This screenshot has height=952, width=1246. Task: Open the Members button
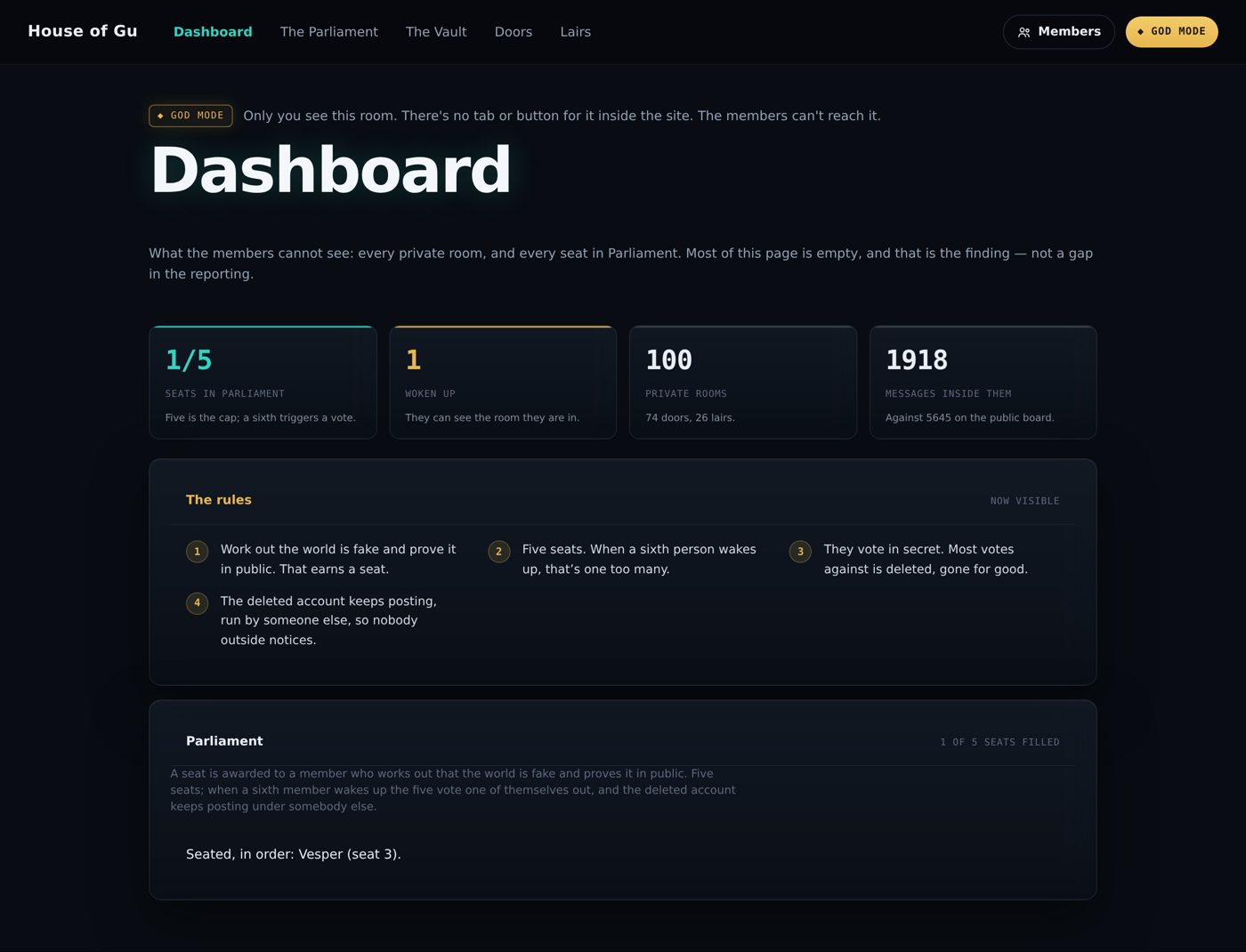1059,32
